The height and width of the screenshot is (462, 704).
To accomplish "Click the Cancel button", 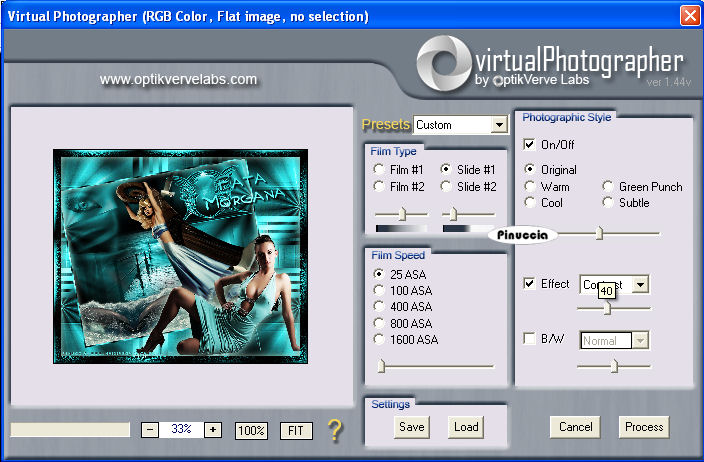I will point(576,427).
